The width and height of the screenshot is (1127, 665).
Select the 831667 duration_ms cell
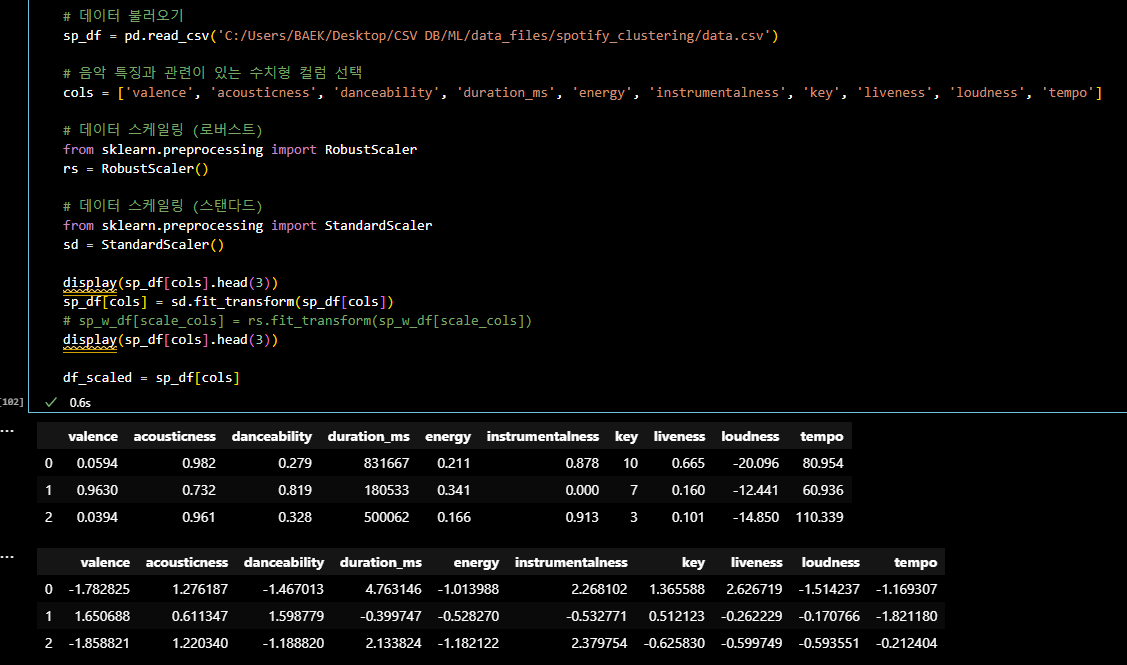386,464
